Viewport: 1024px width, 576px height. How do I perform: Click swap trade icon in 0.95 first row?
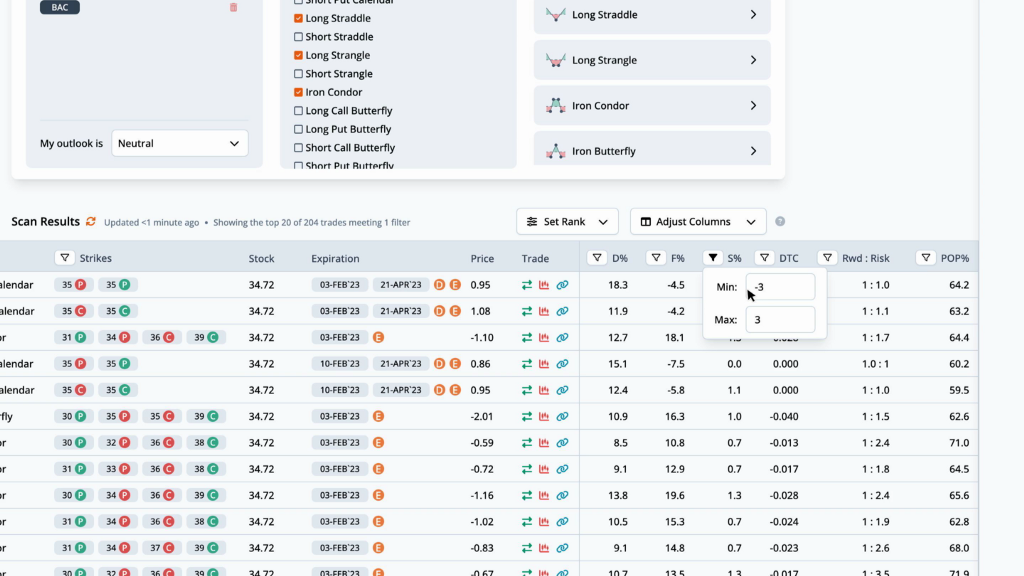tap(526, 285)
